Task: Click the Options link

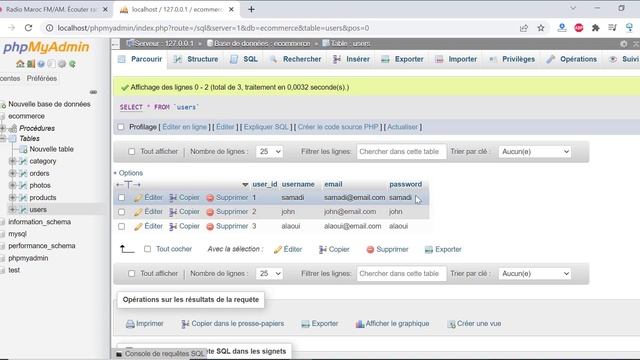Action: coord(131,173)
